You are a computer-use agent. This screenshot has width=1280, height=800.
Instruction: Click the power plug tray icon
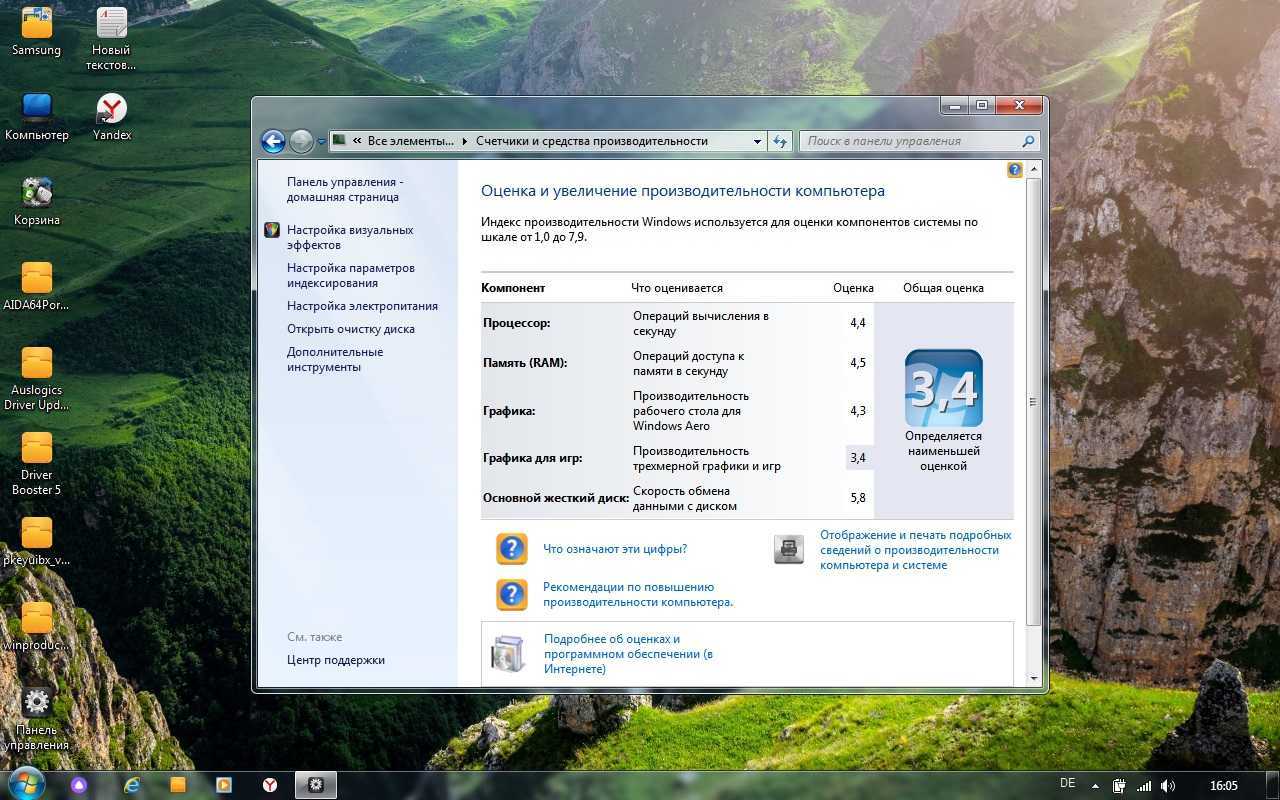tap(1120, 786)
